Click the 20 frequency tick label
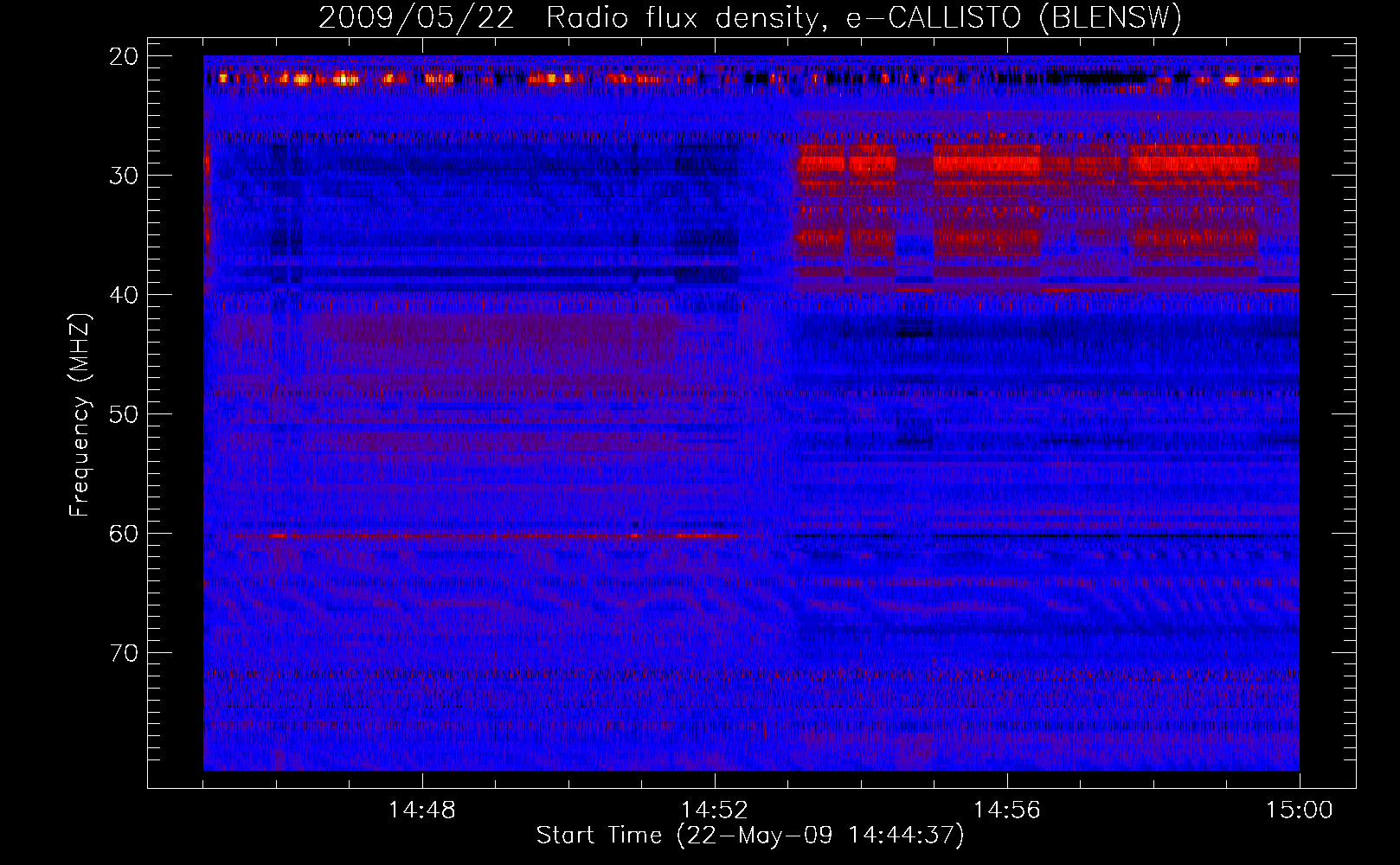Screen dimensions: 1400x865 pos(124,57)
